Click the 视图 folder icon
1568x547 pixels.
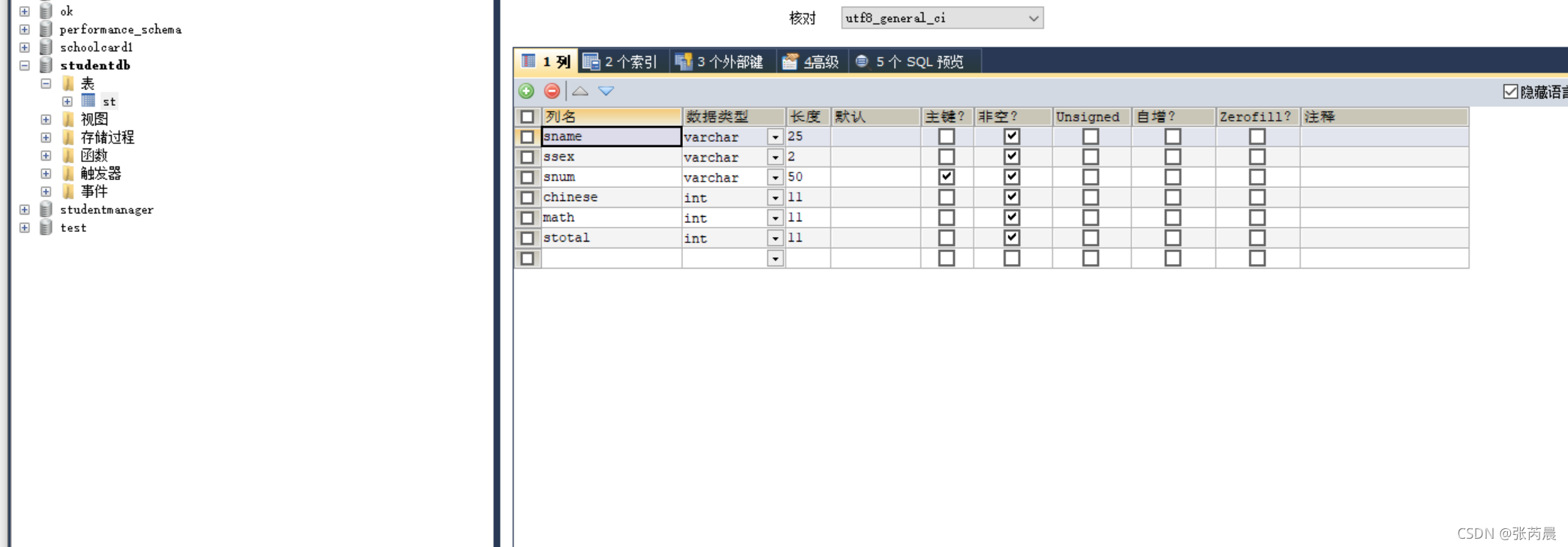(68, 119)
